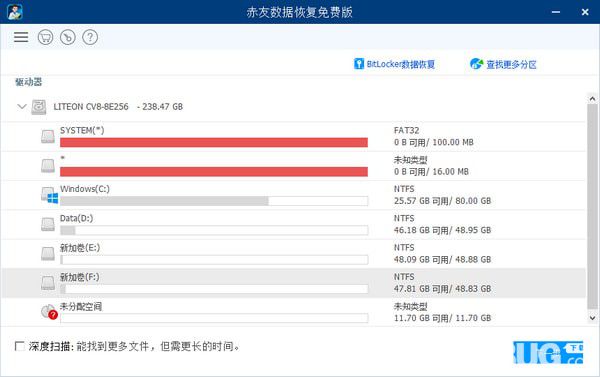Select the 新加卷(F:) partition label
Viewport: 600px width, 377px height.
[79, 277]
